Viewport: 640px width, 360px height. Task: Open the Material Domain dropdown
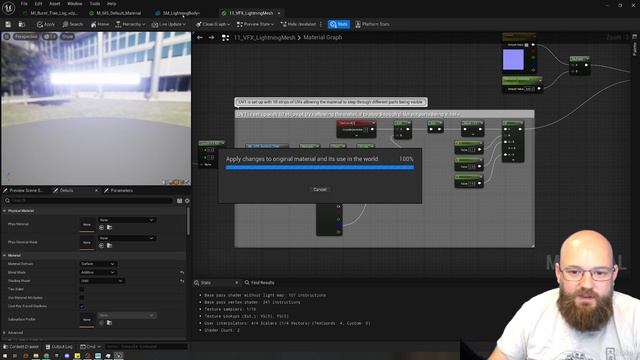click(98, 264)
